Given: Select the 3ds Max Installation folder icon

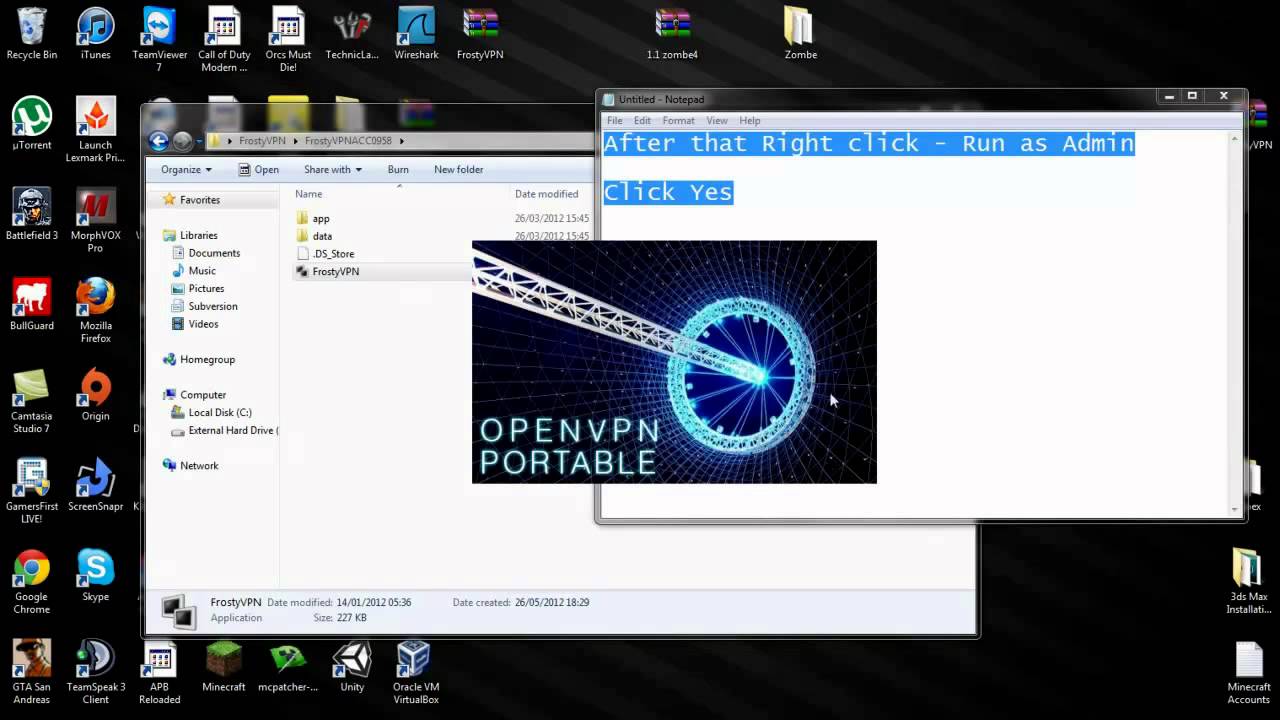Looking at the screenshot, I should (1249, 580).
